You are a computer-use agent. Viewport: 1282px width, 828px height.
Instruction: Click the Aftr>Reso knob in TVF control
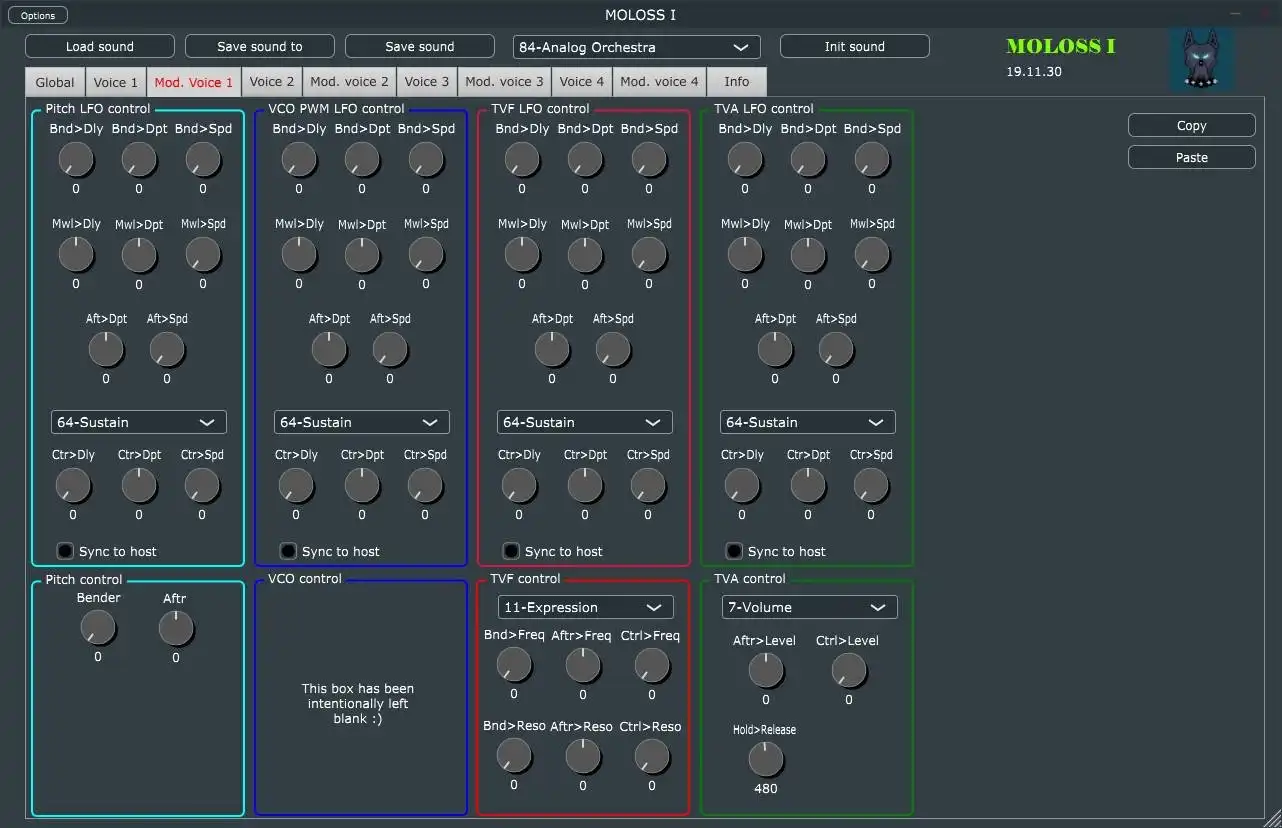coord(583,756)
